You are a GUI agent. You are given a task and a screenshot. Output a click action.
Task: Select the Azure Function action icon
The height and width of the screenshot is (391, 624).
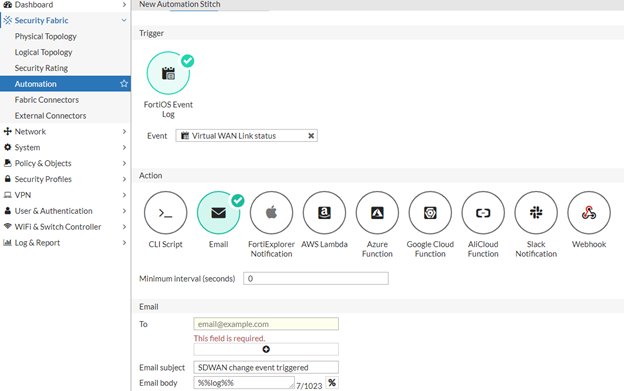[x=377, y=213]
